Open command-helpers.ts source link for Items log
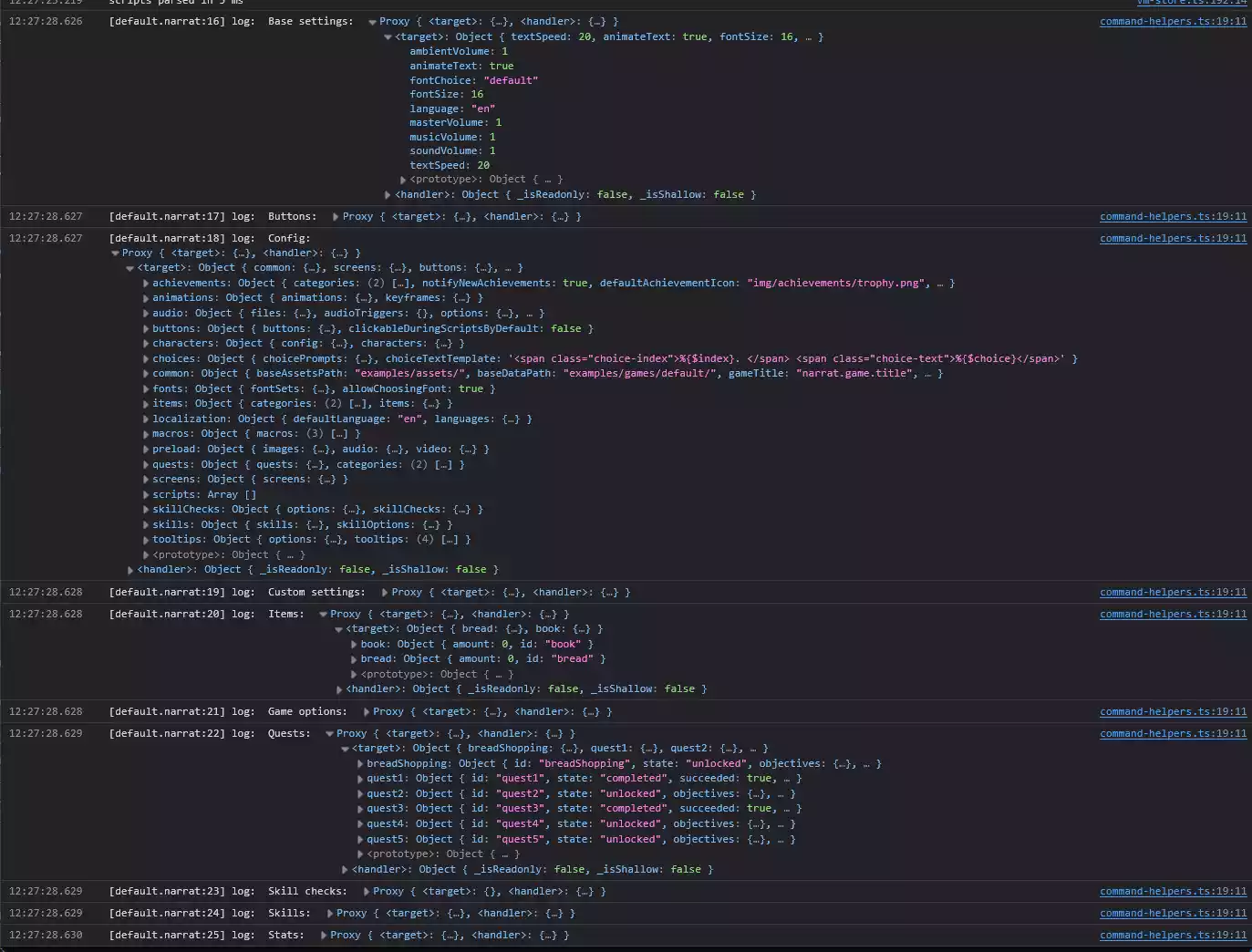 pos(1173,614)
